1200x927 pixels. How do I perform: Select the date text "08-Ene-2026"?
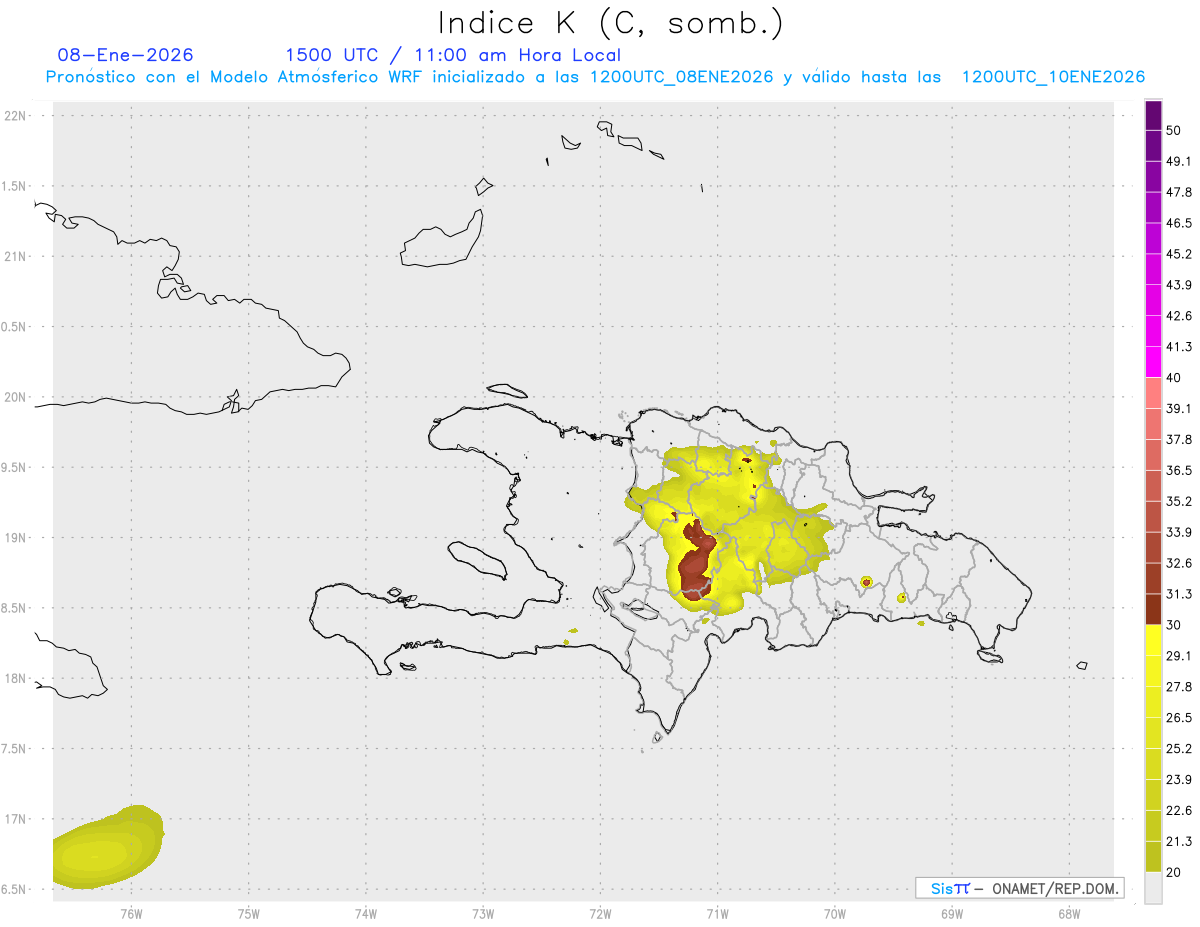[x=126, y=55]
